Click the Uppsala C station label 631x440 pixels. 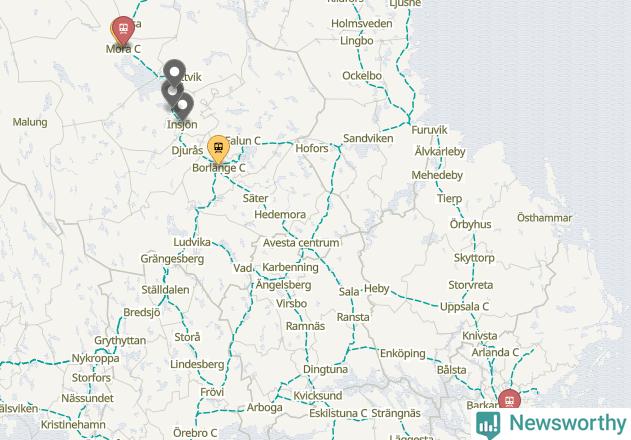pyautogui.click(x=464, y=307)
